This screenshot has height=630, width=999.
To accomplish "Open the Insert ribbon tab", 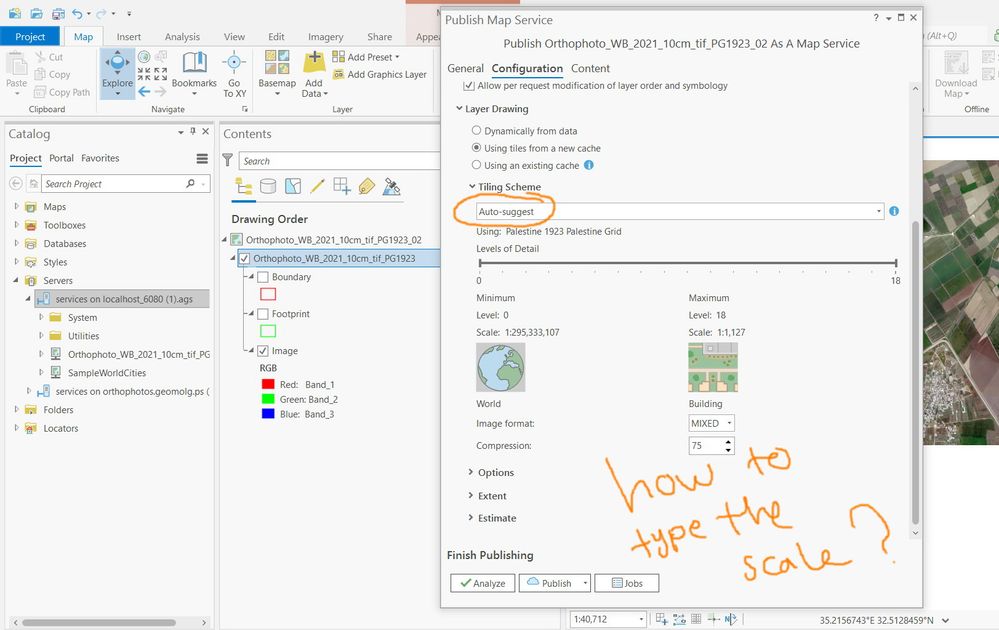I will click(x=129, y=37).
